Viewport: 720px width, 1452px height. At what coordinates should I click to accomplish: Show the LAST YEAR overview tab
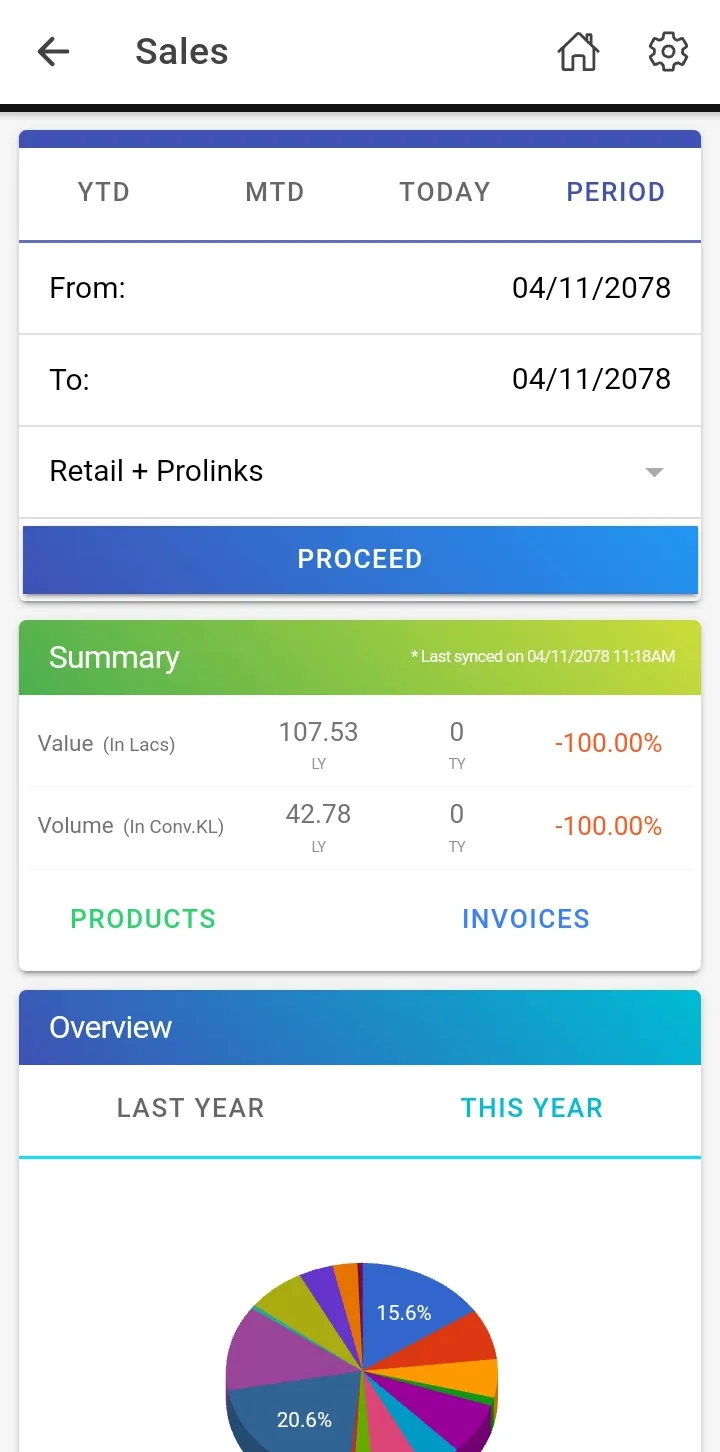pos(190,1108)
